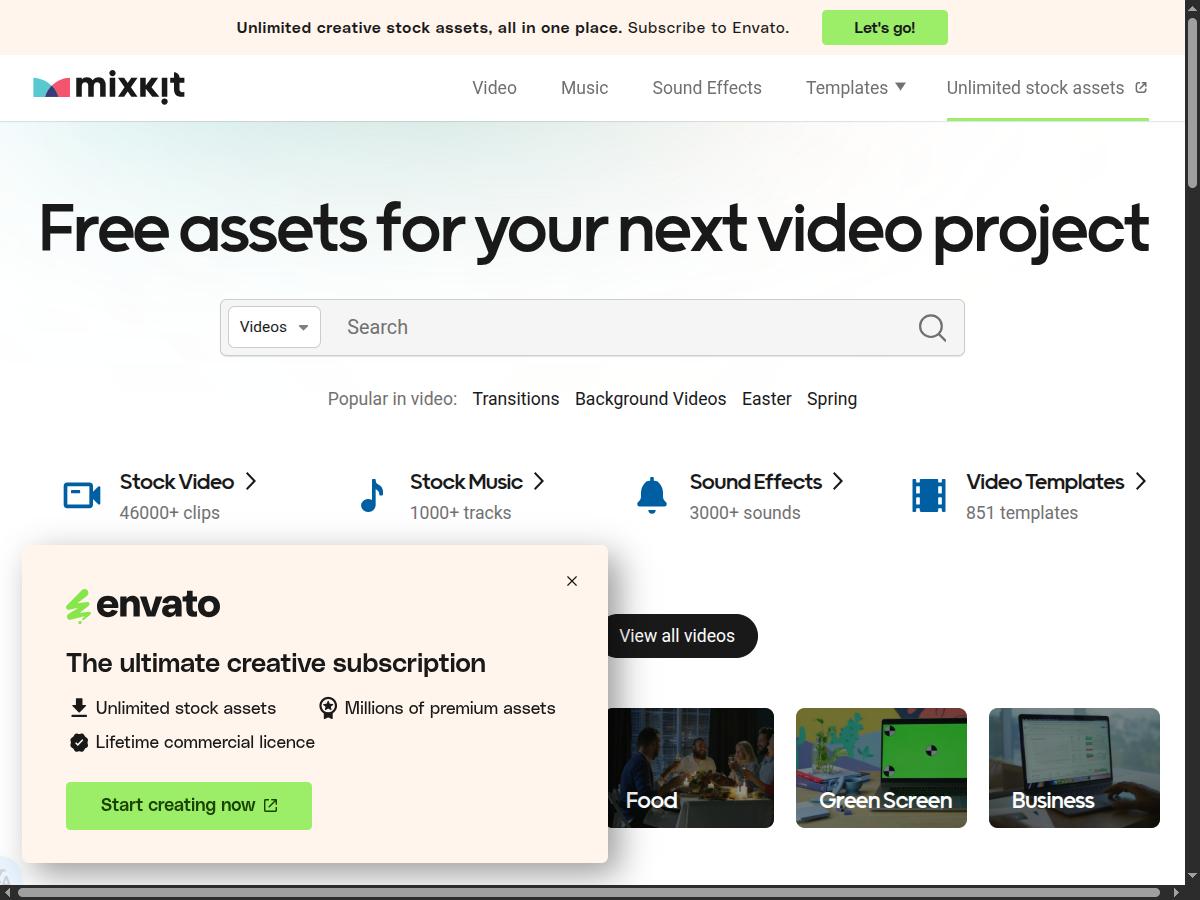This screenshot has height=900, width=1200.
Task: Click the horizontal scrollbar at bottom
Action: (588, 892)
